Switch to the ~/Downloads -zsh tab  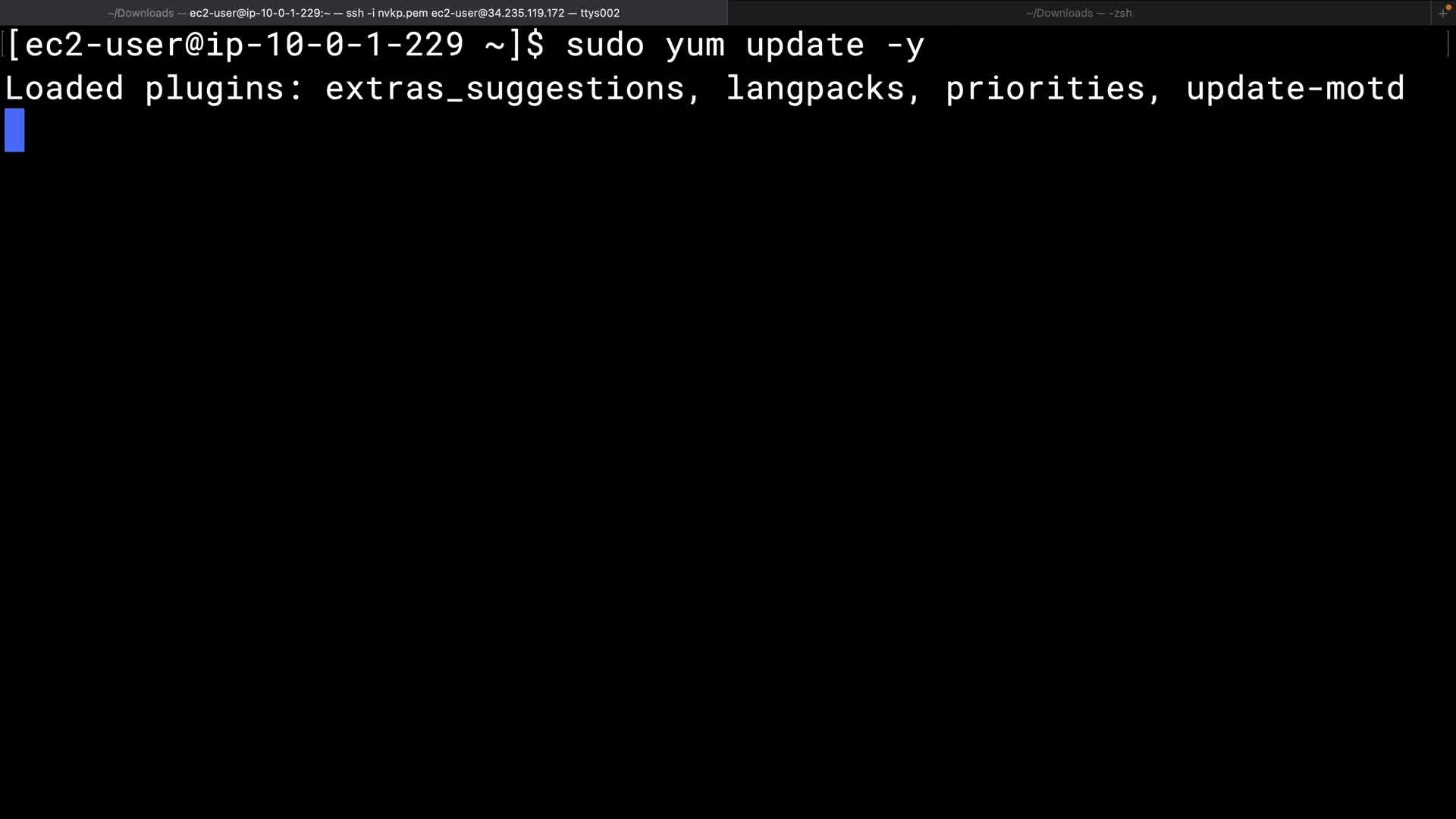click(1078, 13)
